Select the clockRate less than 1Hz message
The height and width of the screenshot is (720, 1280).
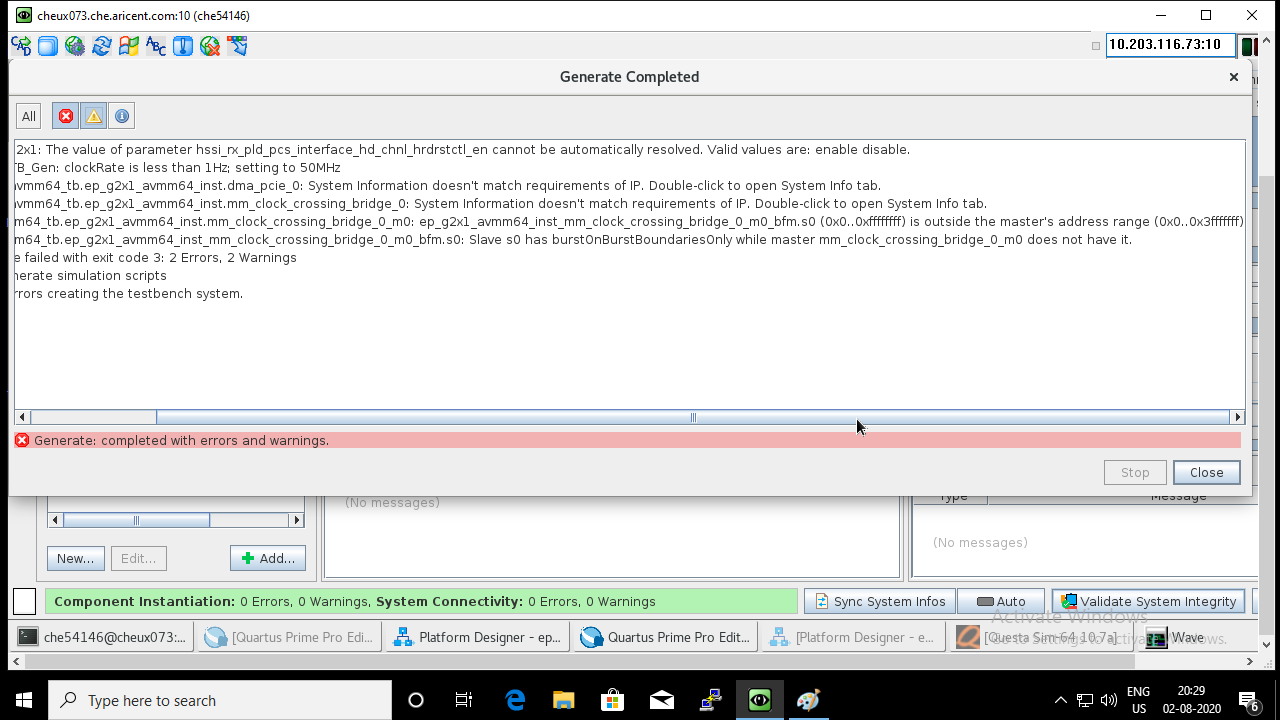pyautogui.click(x=178, y=168)
